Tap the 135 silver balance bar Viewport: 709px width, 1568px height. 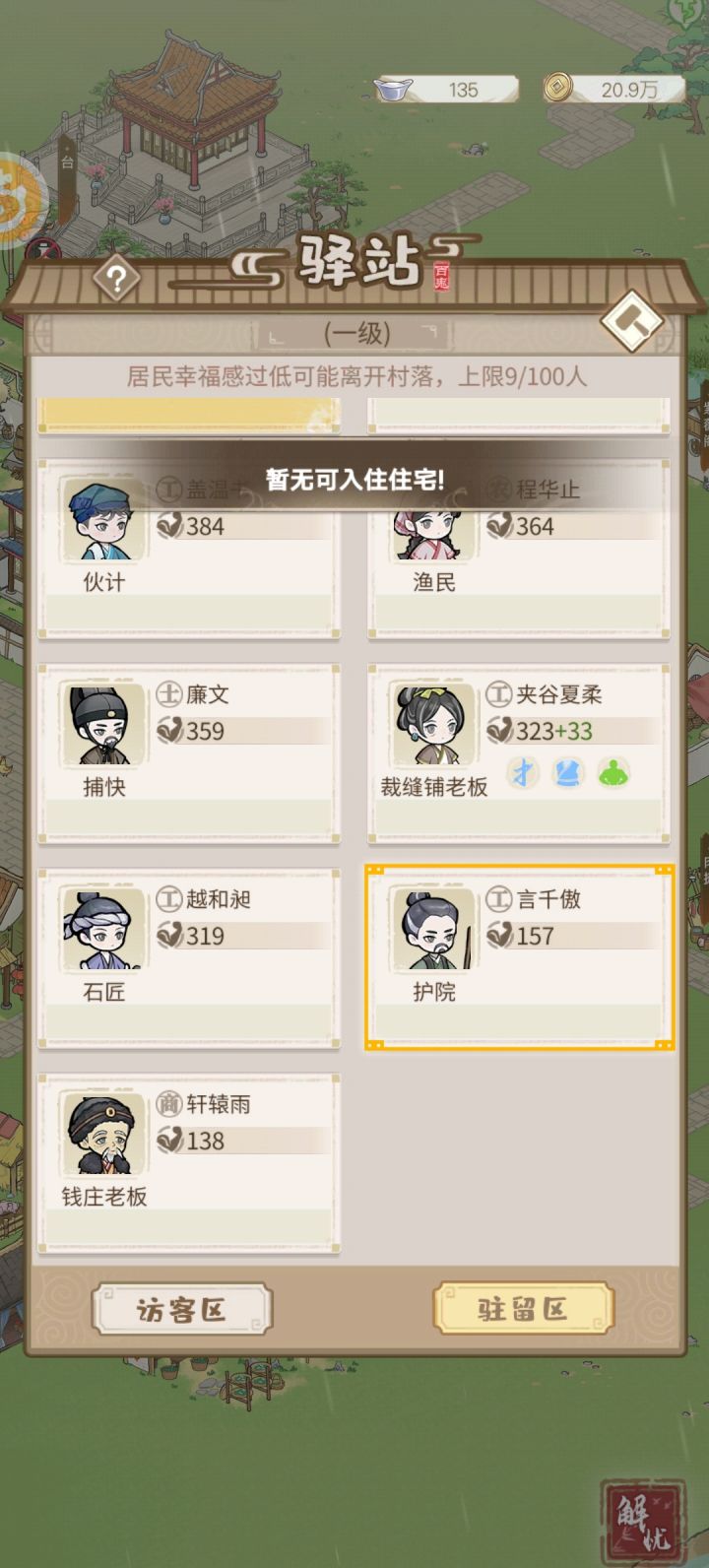pyautogui.click(x=448, y=90)
